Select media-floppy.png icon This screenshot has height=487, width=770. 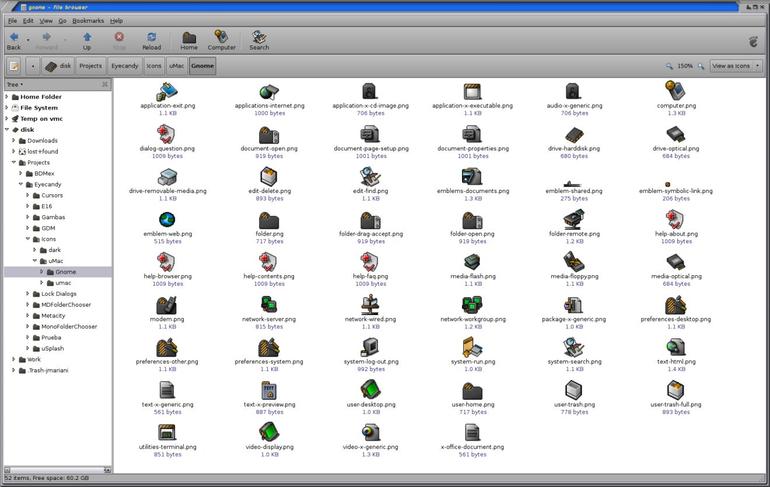coord(574,262)
